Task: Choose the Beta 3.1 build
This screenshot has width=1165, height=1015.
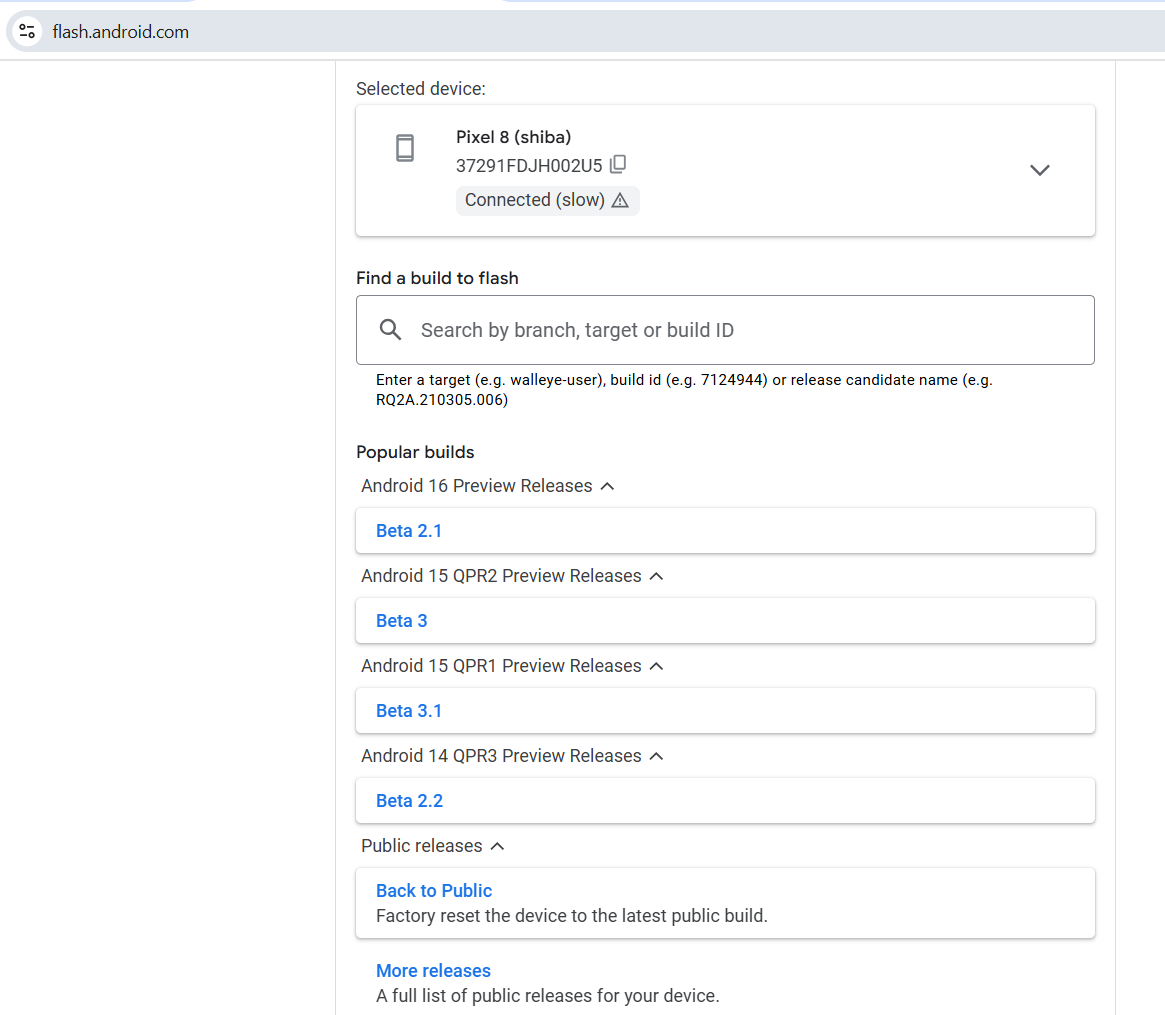Action: click(x=409, y=711)
